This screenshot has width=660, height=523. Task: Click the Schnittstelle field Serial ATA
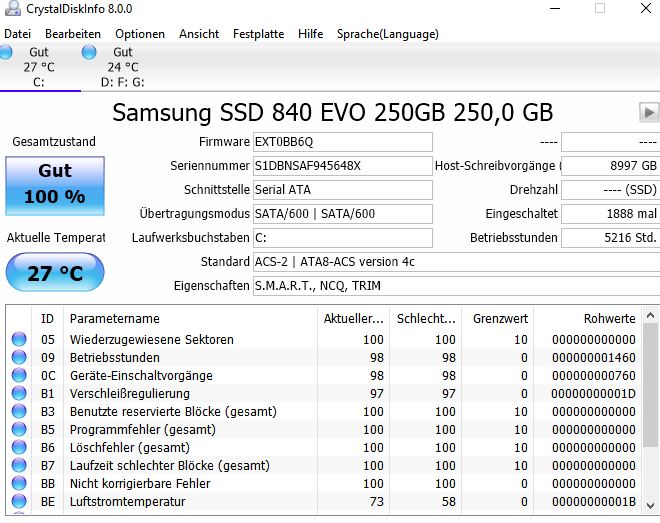343,190
